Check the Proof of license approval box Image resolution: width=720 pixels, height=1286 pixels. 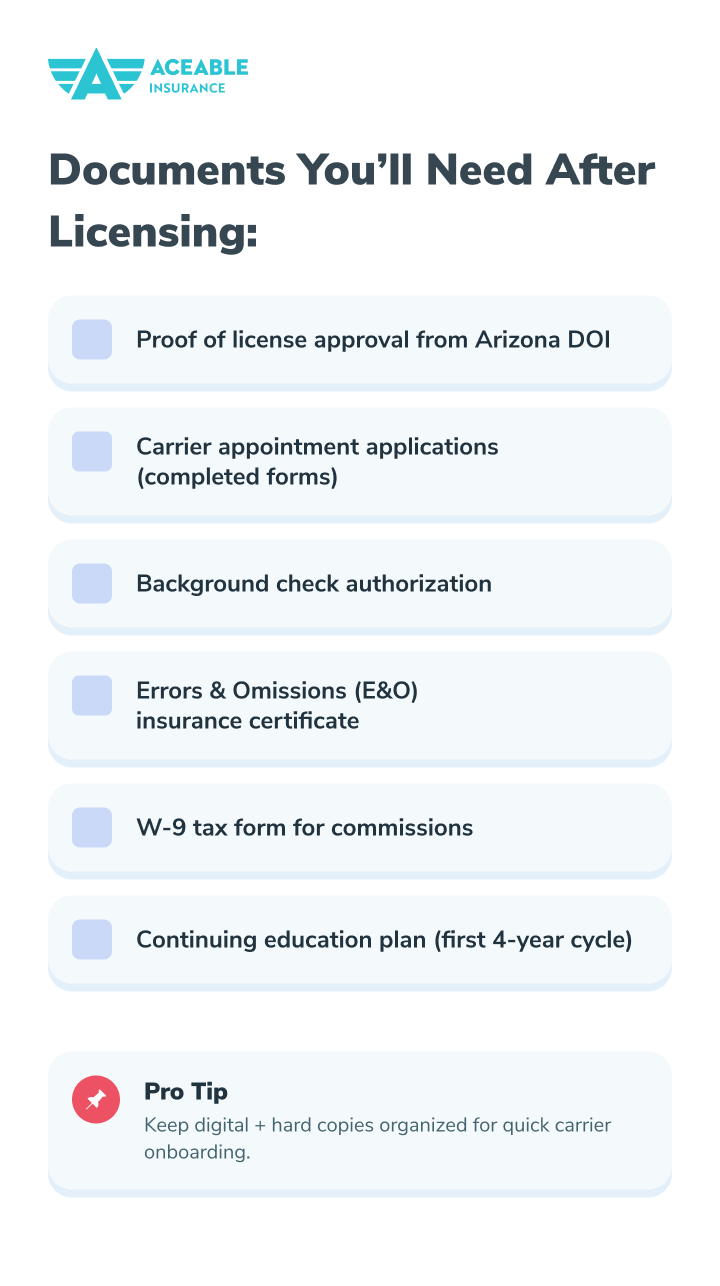coord(92,339)
